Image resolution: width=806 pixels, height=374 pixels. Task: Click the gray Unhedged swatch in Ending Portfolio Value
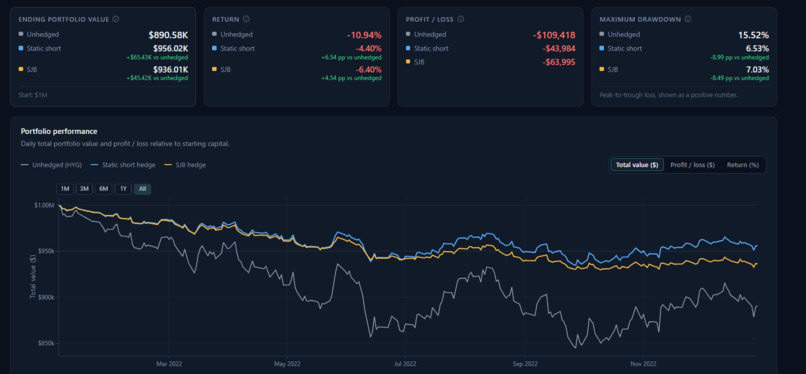(x=21, y=34)
